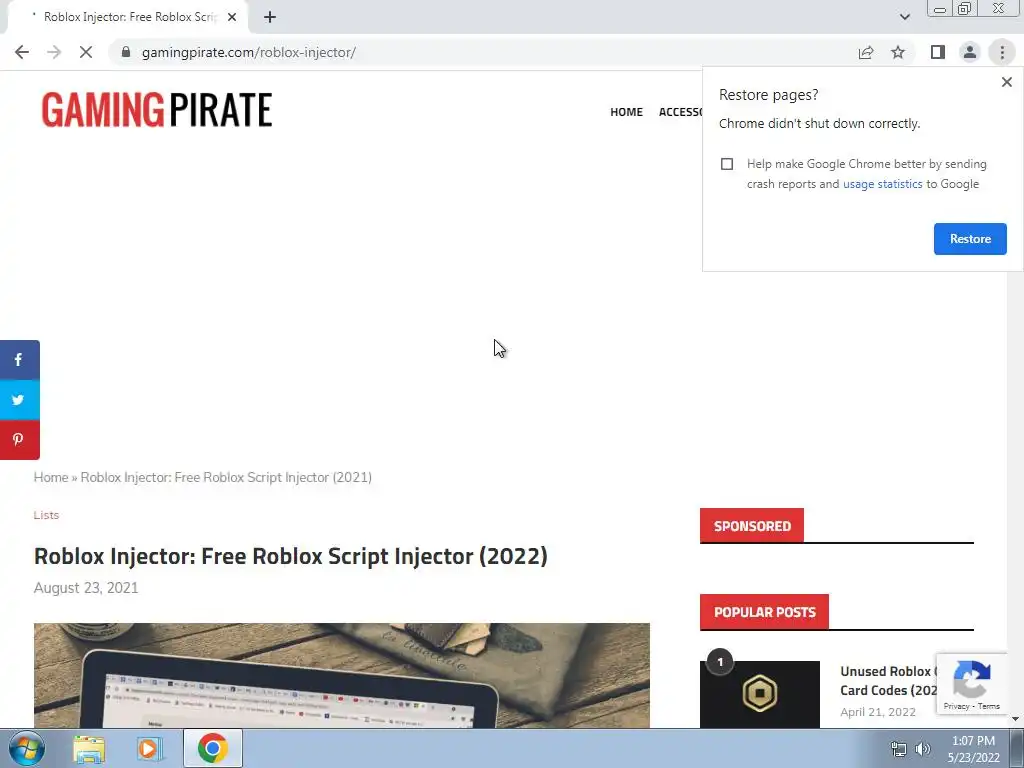The image size is (1024, 768).
Task: Open the Windows Start button
Action: point(27,748)
